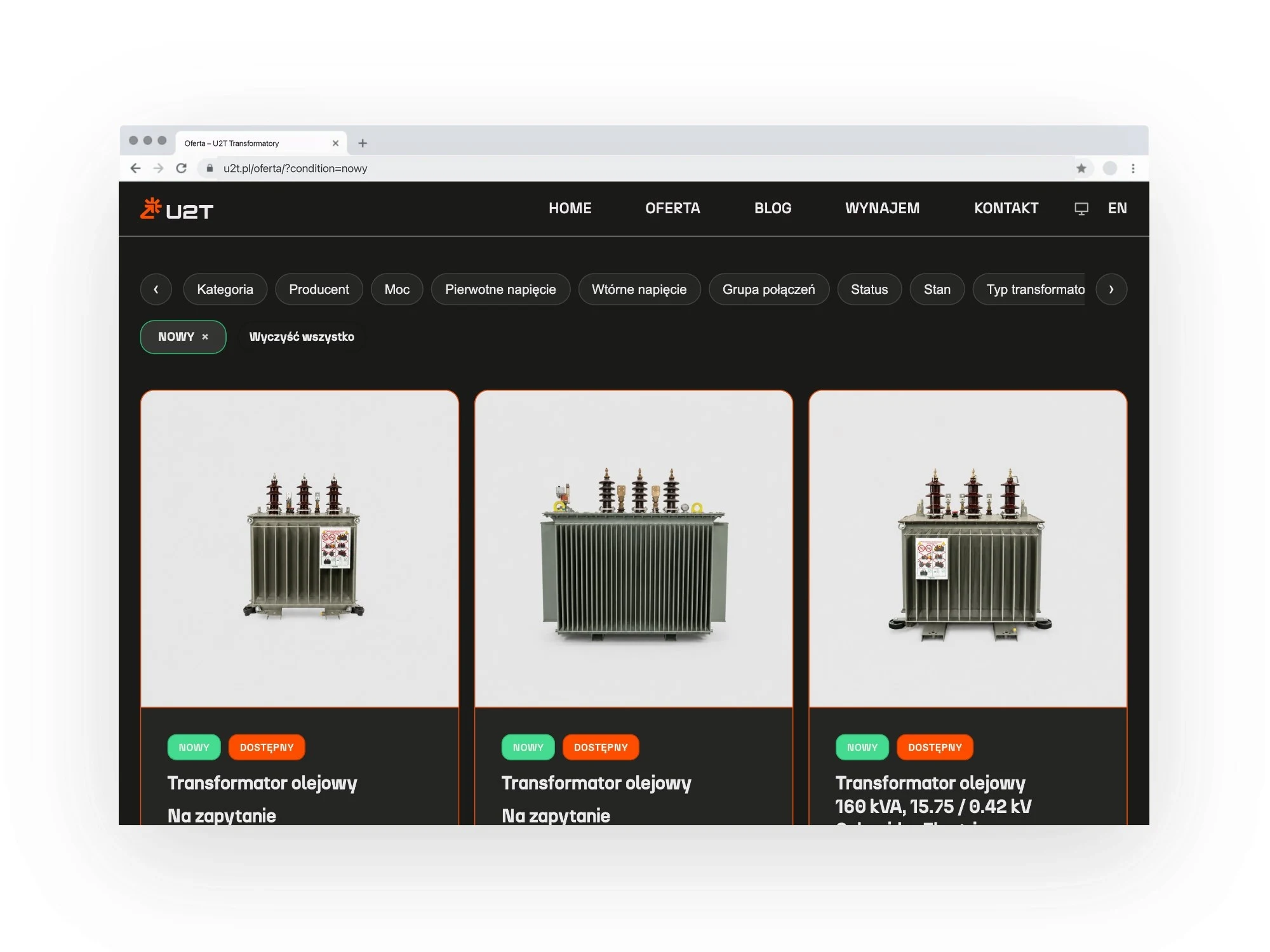Navigate to WYNAJEM

pos(882,208)
